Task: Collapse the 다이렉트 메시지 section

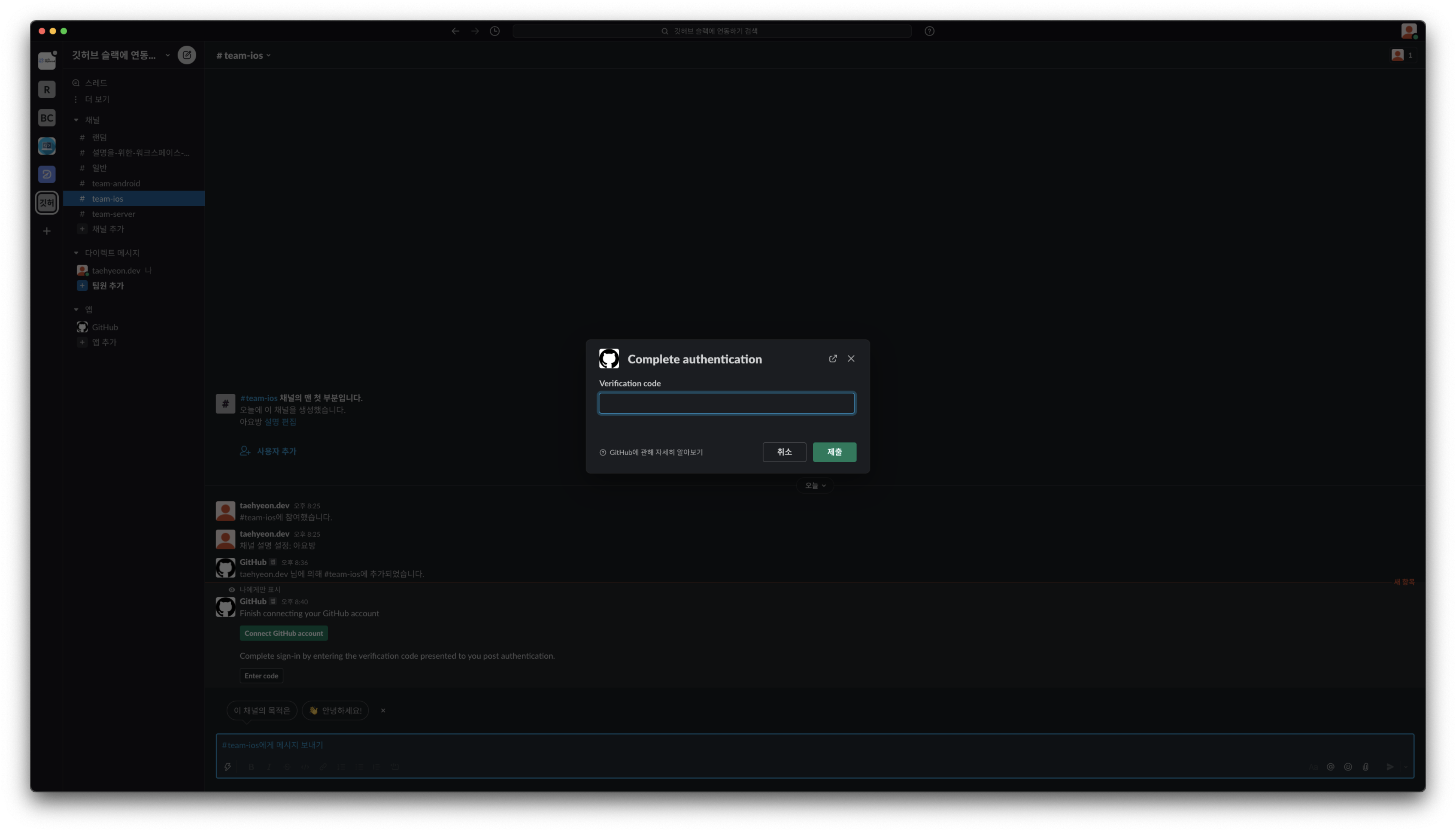Action: point(76,253)
